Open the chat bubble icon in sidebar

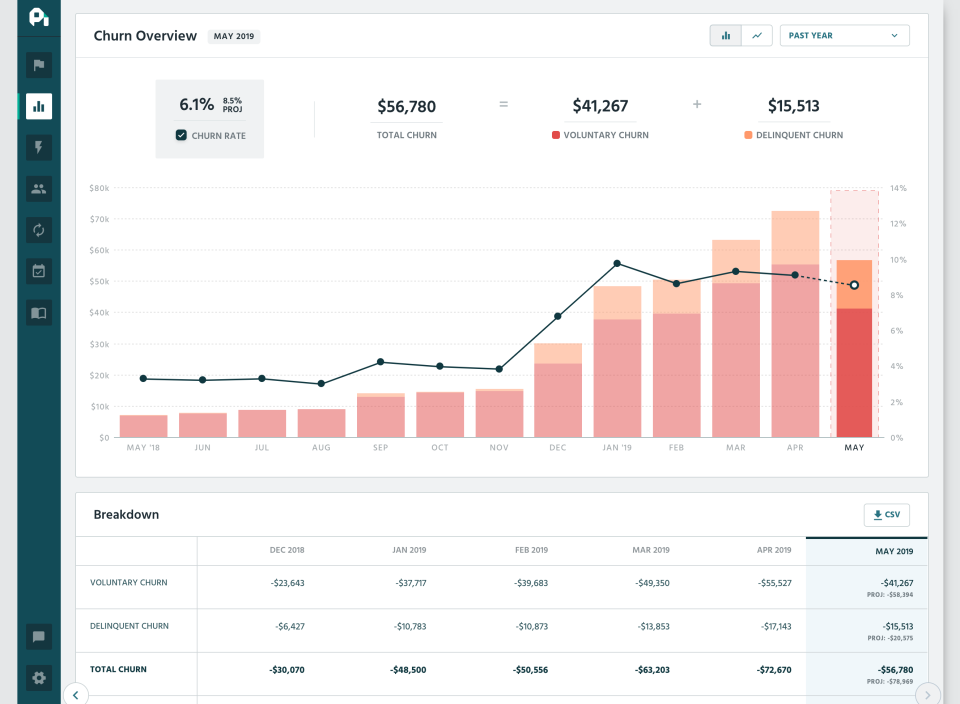[39, 636]
